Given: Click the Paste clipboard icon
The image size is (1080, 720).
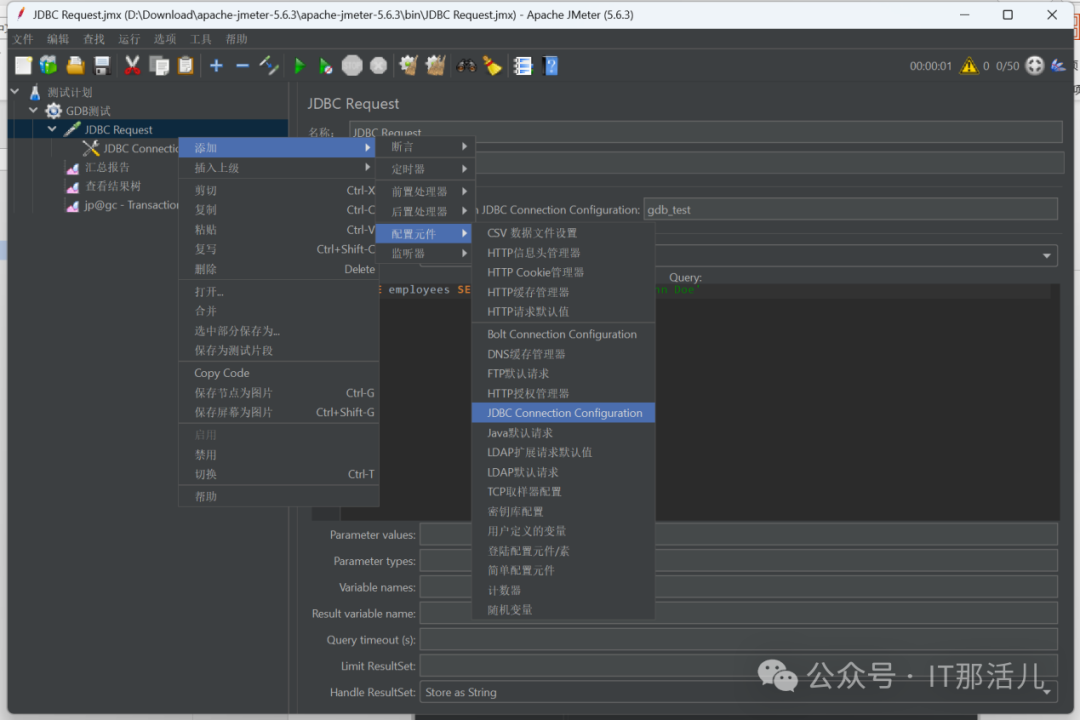Looking at the screenshot, I should (186, 65).
